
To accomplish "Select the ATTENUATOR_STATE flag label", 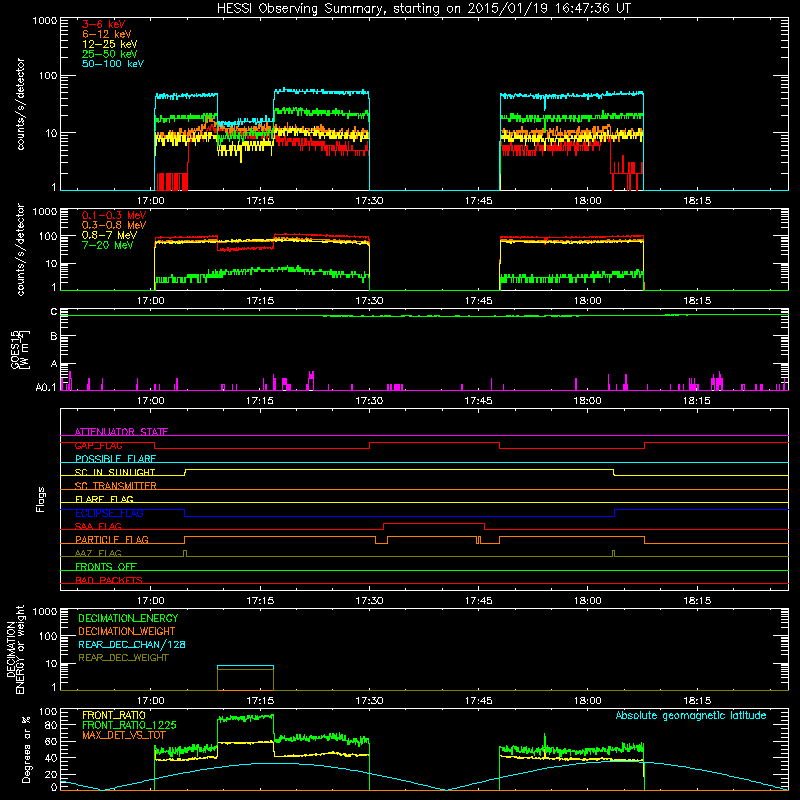I will coord(121,432).
